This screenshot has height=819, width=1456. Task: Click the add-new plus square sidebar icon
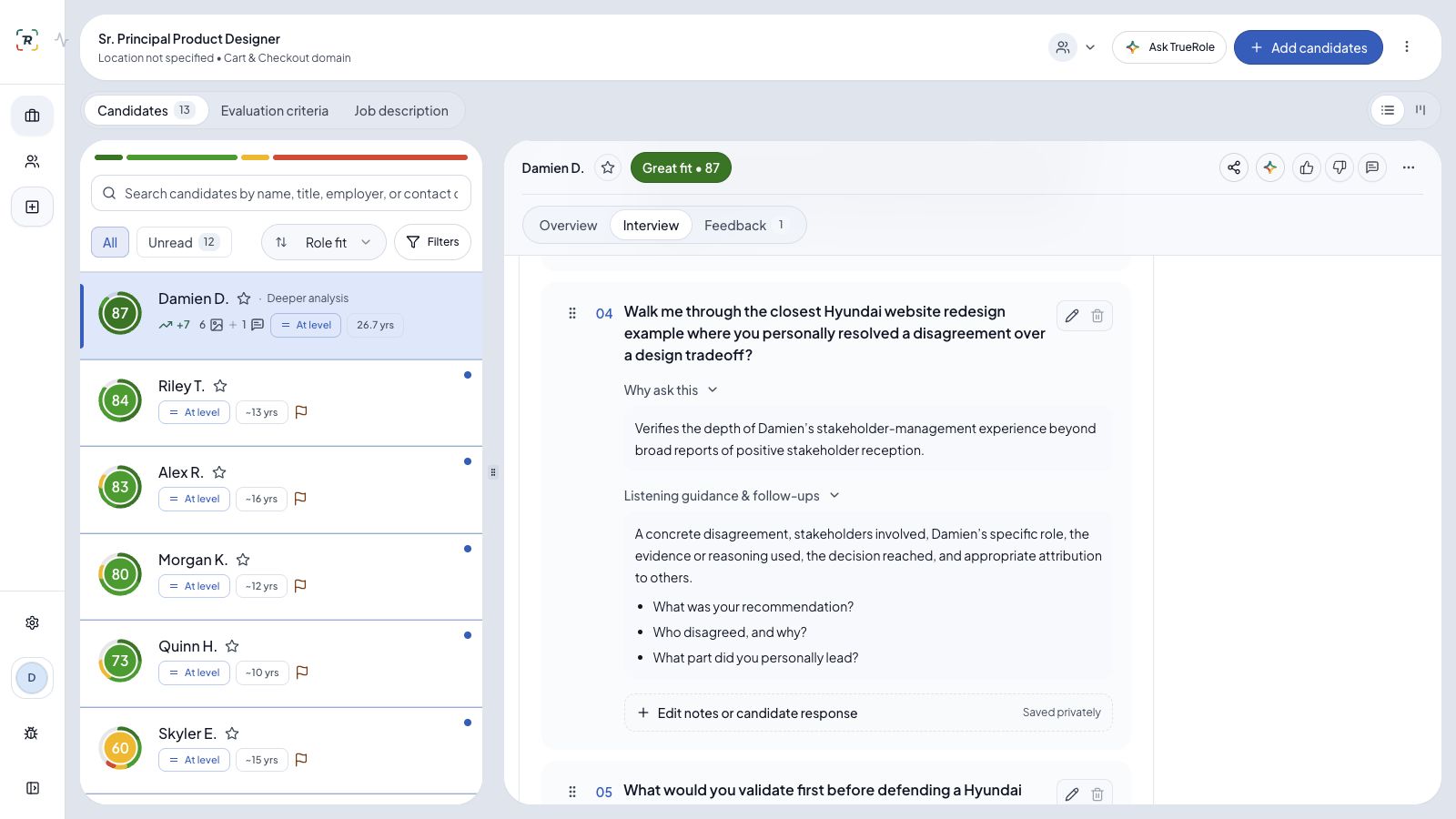click(x=32, y=207)
